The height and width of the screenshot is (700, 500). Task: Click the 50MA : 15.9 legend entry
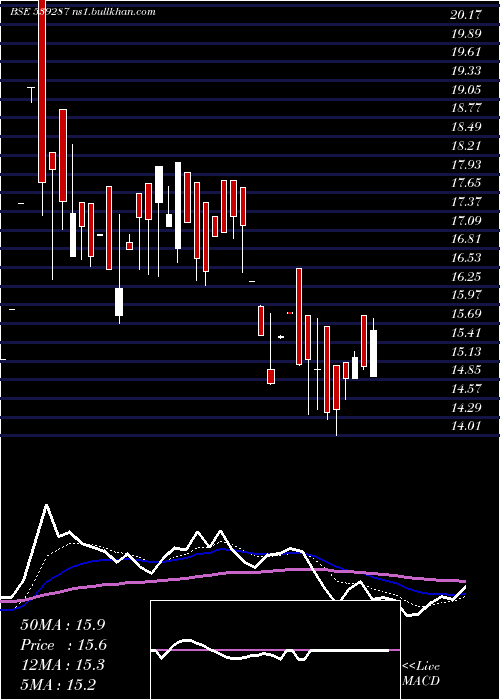point(63,625)
